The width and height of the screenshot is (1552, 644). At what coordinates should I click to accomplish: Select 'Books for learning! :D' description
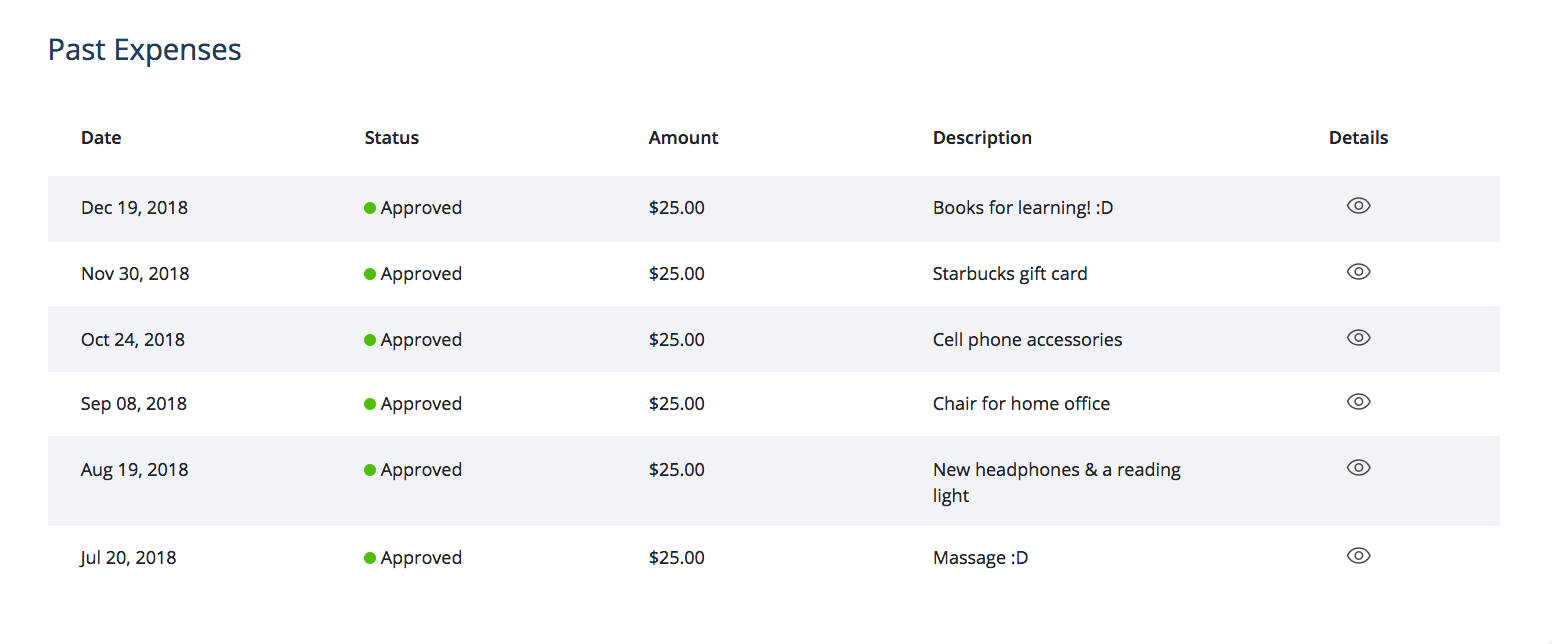[x=1023, y=208]
